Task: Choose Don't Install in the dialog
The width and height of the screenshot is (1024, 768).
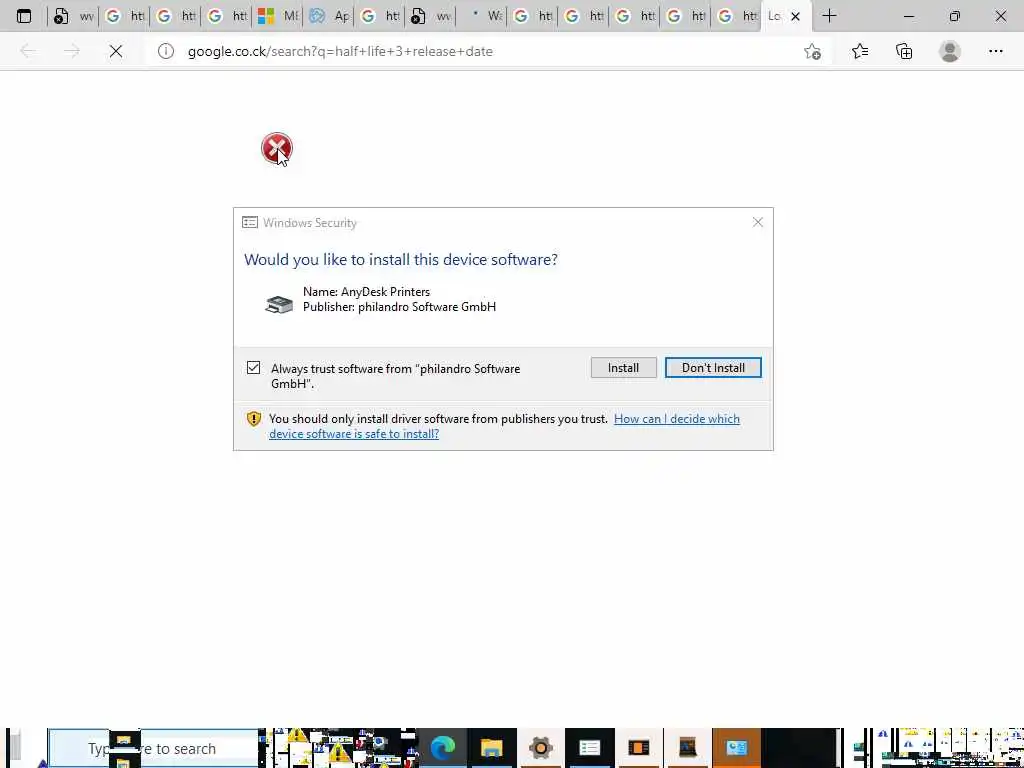Action: point(712,368)
